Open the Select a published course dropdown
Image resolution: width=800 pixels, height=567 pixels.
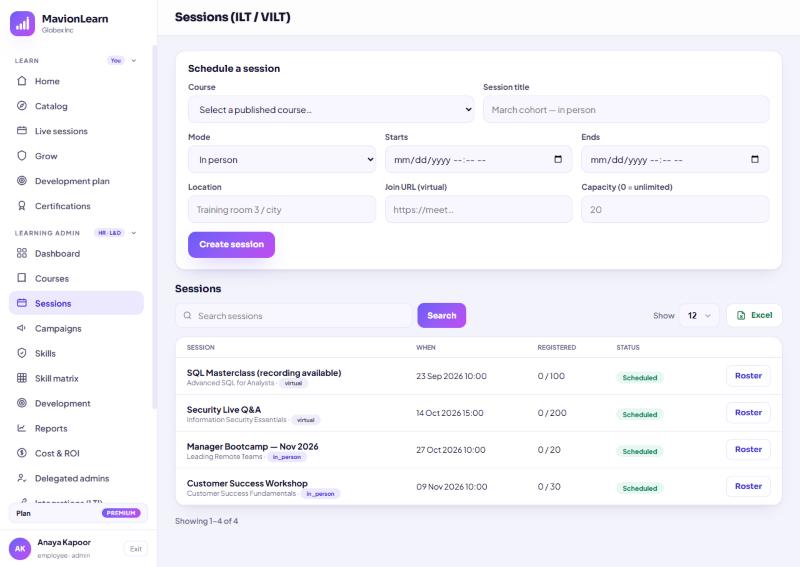pos(331,110)
